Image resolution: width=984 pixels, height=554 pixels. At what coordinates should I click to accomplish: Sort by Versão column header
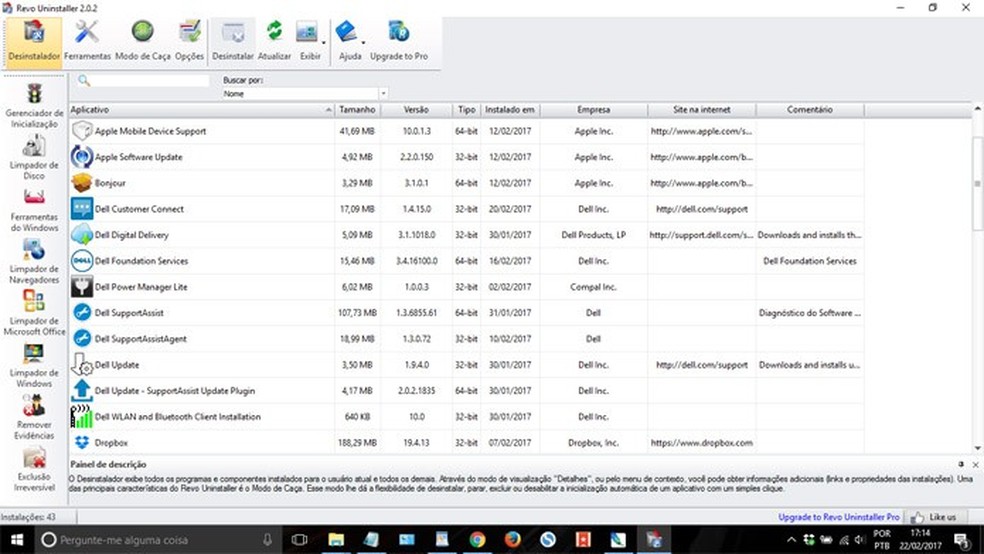416,110
